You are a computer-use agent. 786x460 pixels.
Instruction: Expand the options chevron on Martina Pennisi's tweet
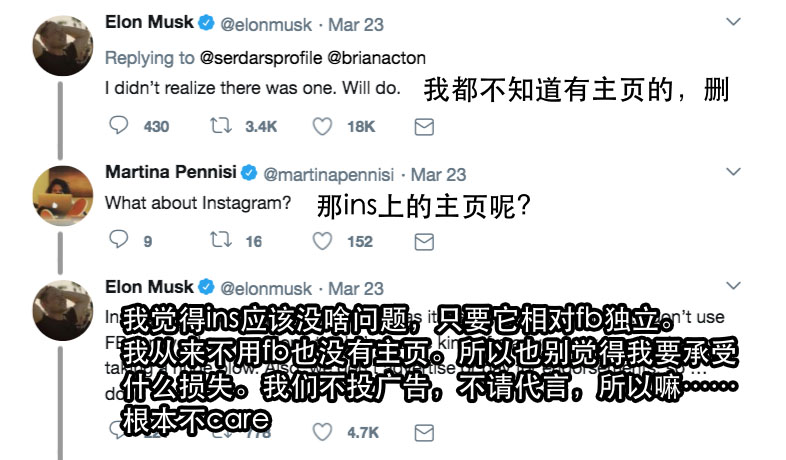(733, 172)
